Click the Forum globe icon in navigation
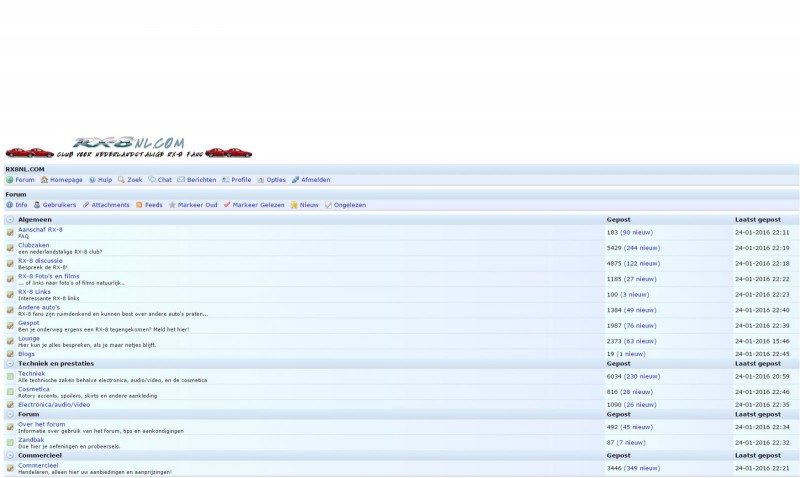 pos(9,180)
